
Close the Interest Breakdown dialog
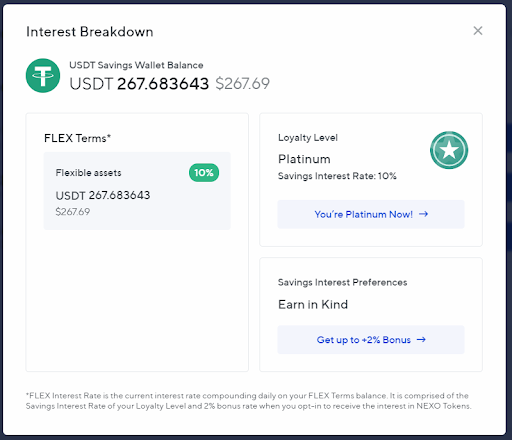tap(478, 31)
